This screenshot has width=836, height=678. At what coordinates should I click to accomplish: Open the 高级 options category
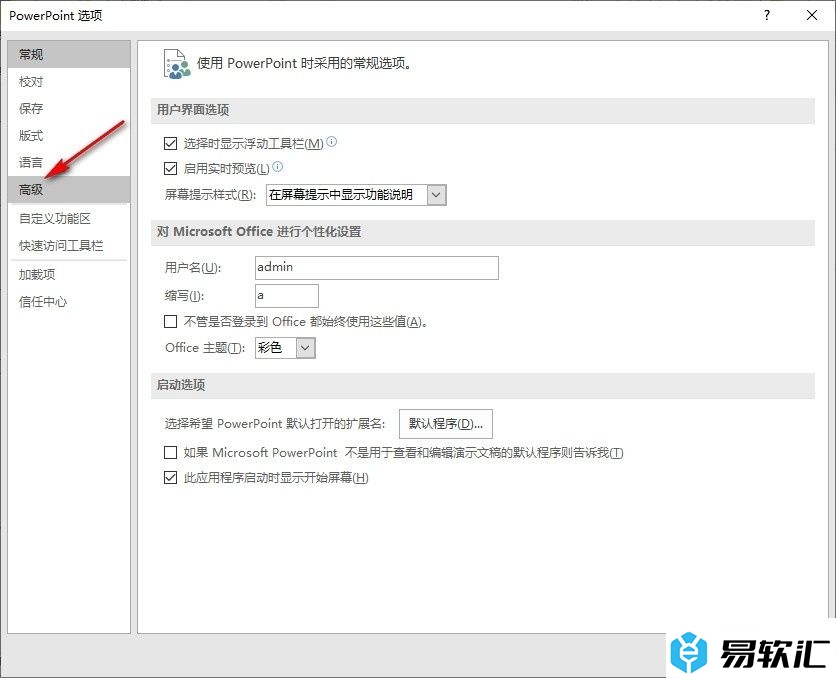[x=69, y=190]
